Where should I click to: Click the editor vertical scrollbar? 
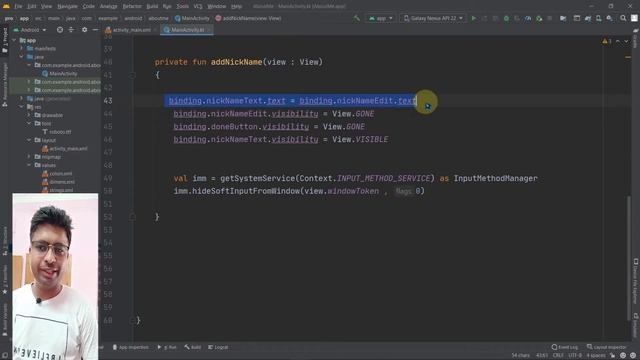click(x=629, y=259)
